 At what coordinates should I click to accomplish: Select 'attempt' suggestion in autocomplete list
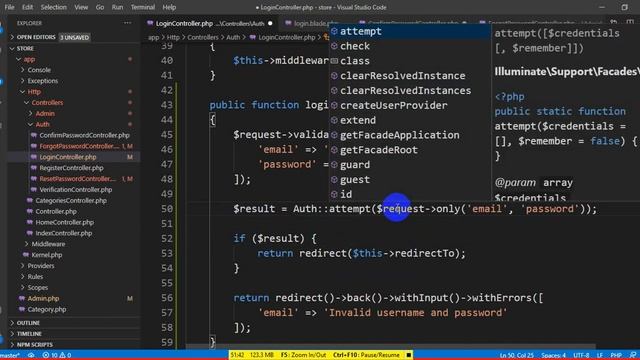click(410, 31)
